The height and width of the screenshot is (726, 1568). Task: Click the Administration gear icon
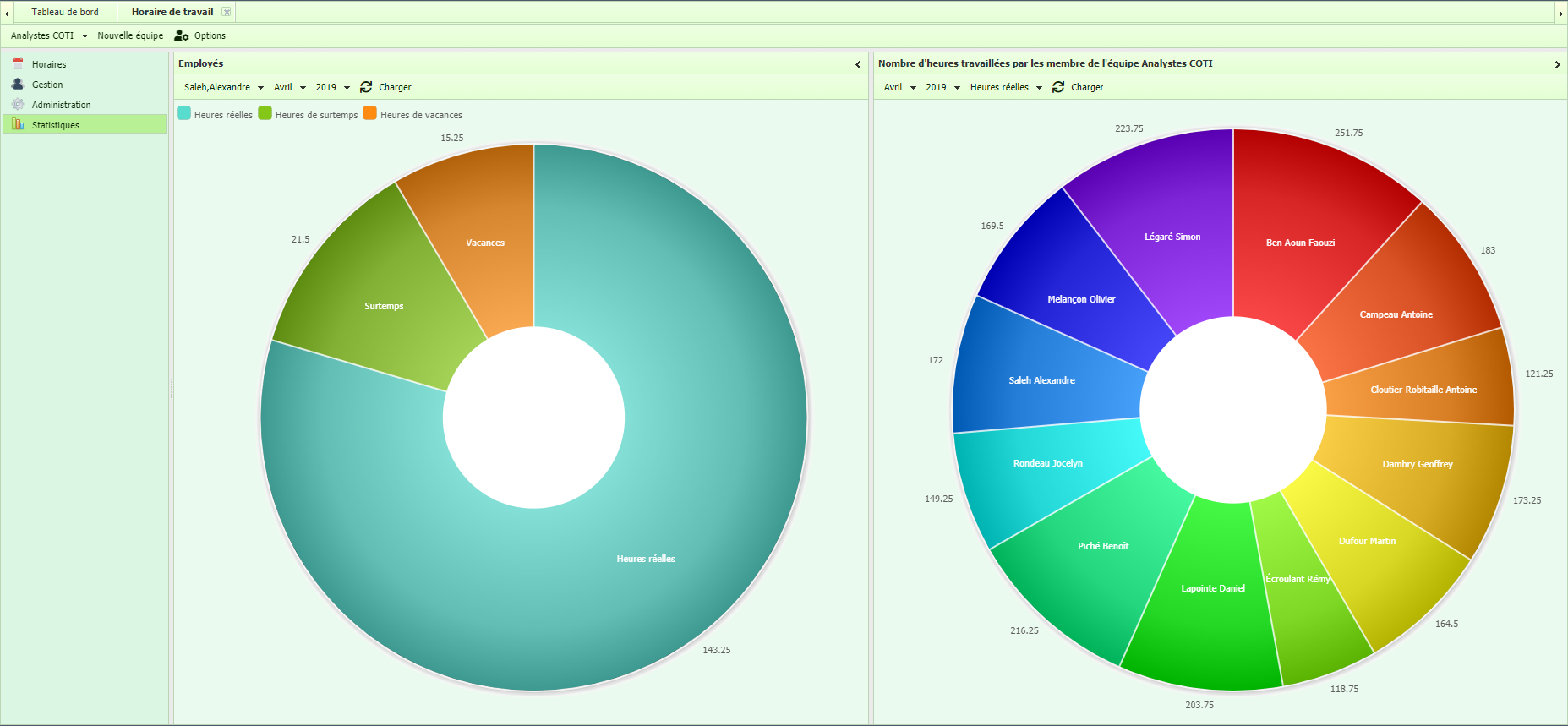tap(18, 105)
